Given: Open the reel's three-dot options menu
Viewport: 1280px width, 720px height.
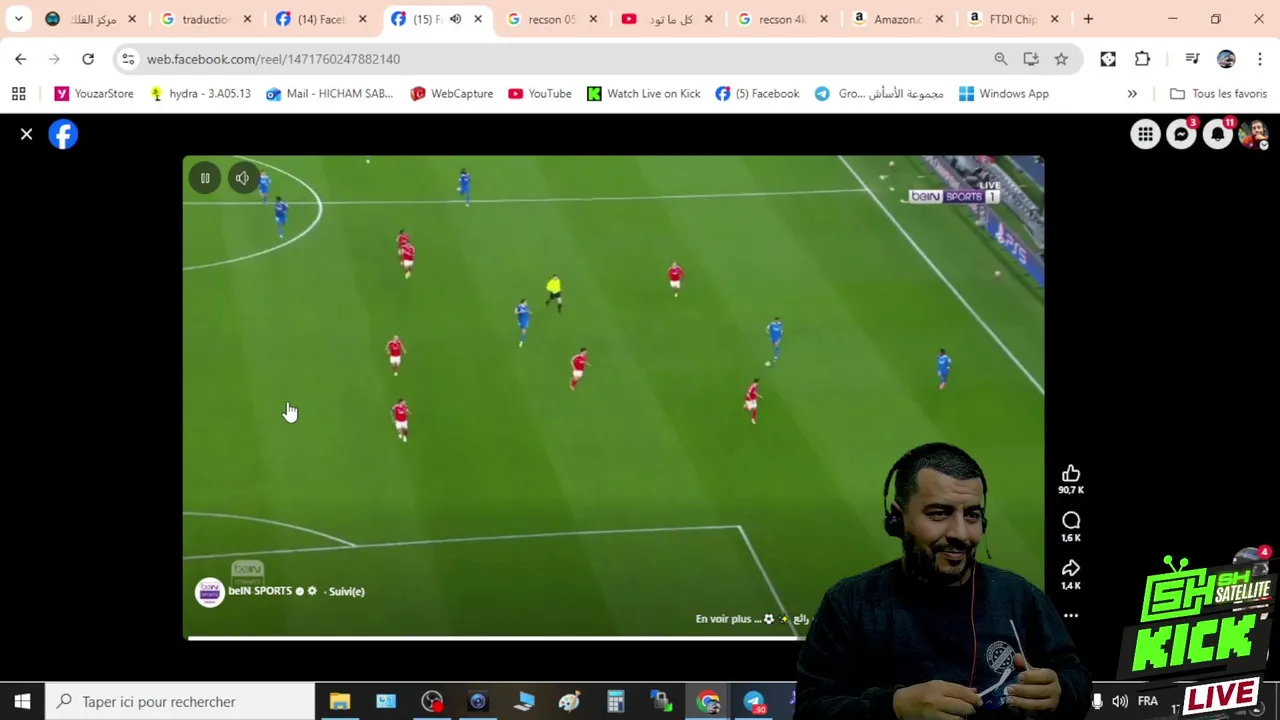Looking at the screenshot, I should pyautogui.click(x=1071, y=616).
